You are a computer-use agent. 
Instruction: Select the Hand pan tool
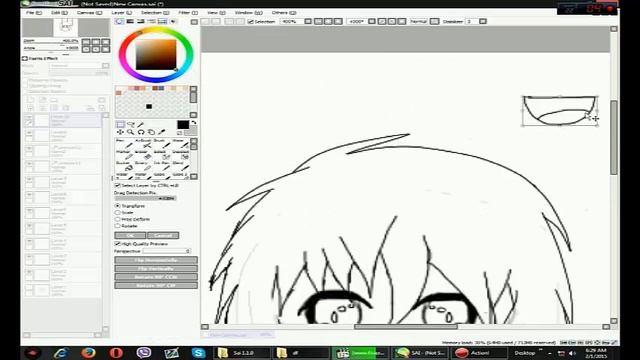(x=151, y=132)
